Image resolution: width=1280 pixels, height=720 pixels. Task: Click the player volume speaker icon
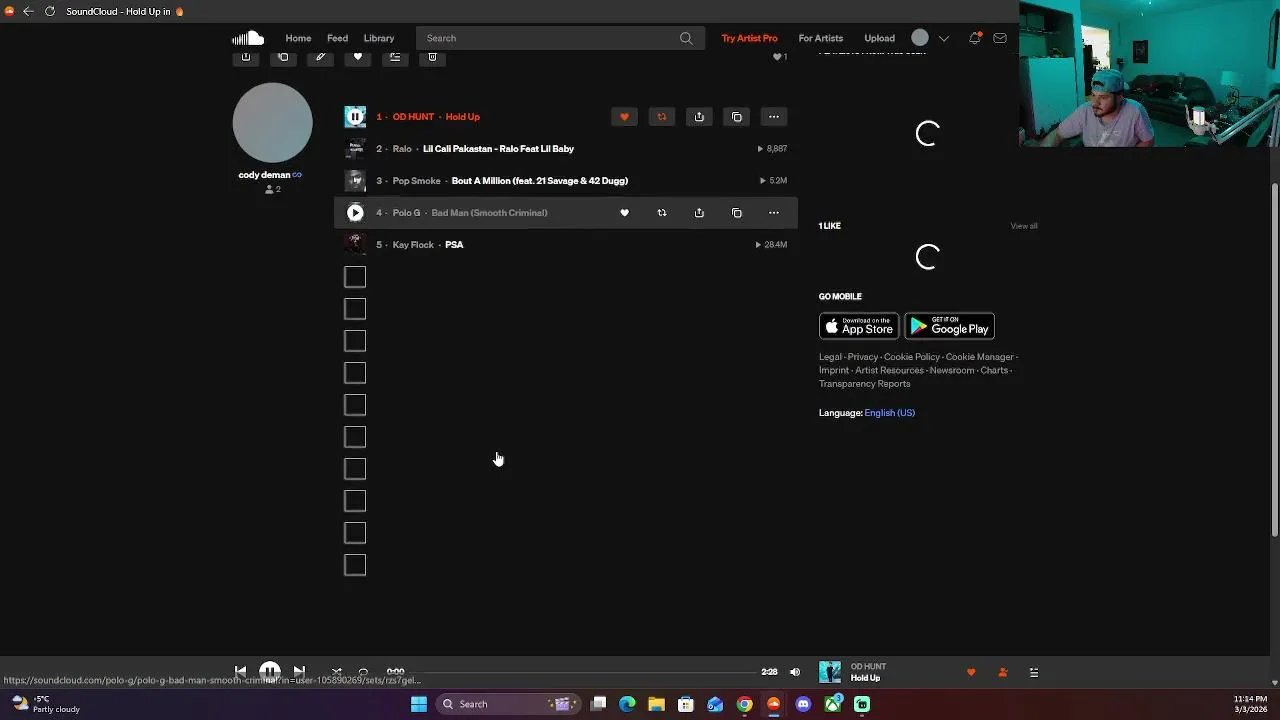pos(795,672)
